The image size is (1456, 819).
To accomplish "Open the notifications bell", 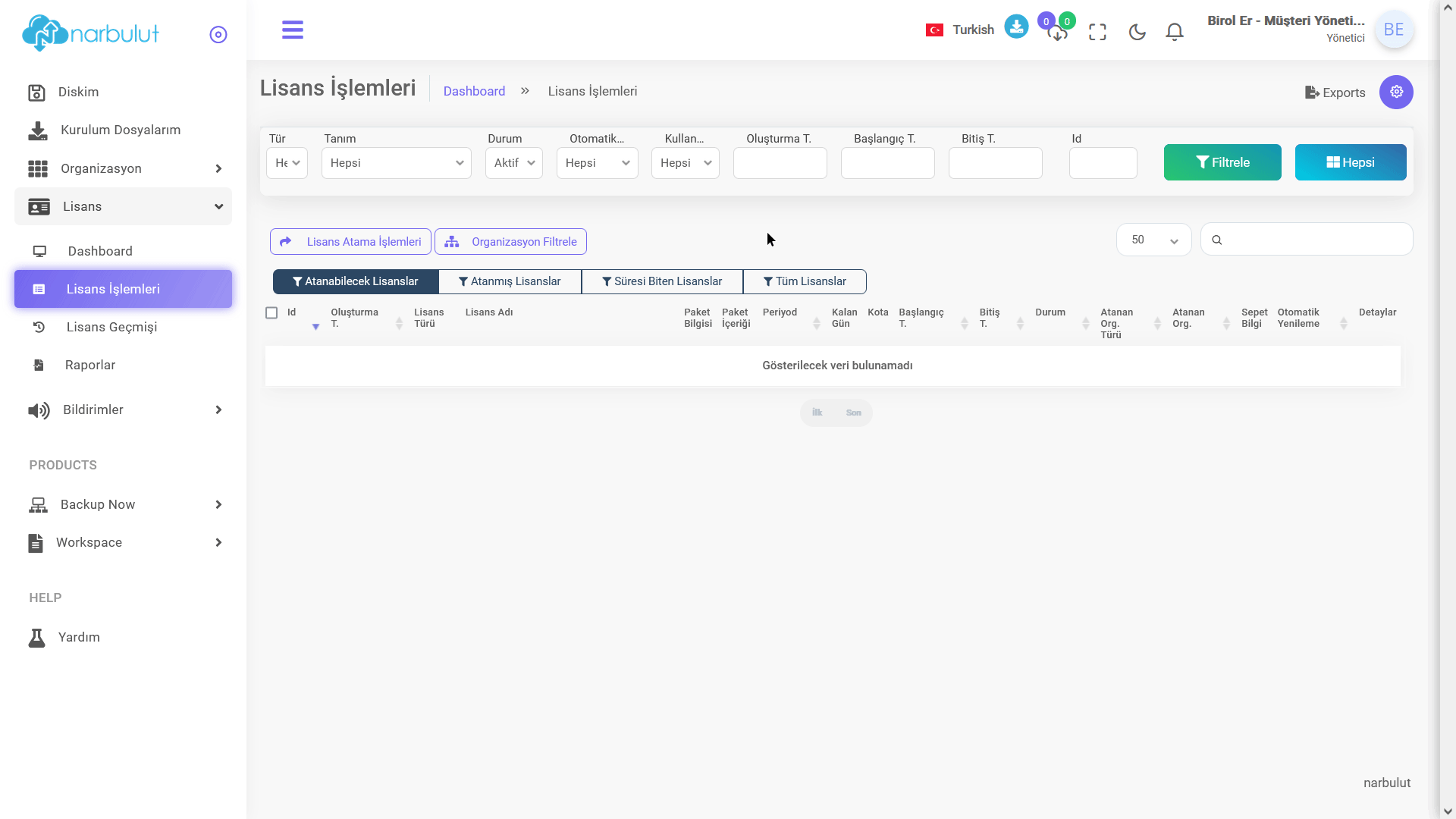I will click(1175, 32).
